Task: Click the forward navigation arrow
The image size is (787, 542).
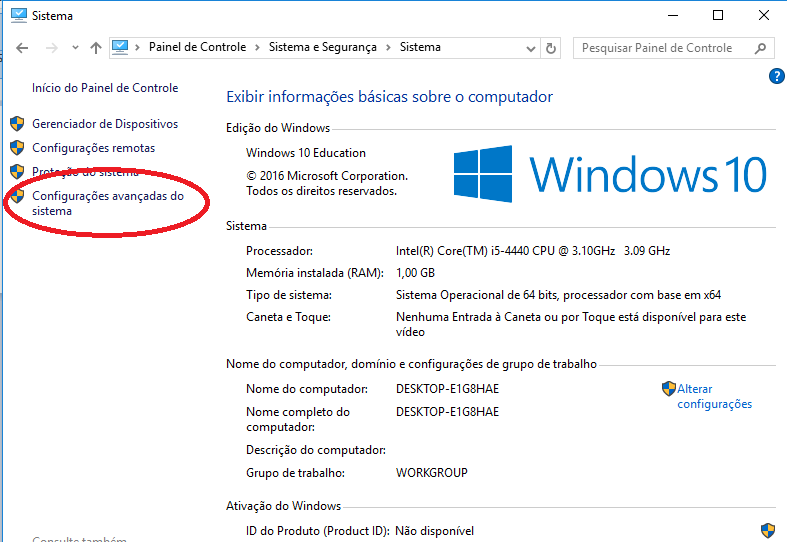Action: pyautogui.click(x=51, y=48)
